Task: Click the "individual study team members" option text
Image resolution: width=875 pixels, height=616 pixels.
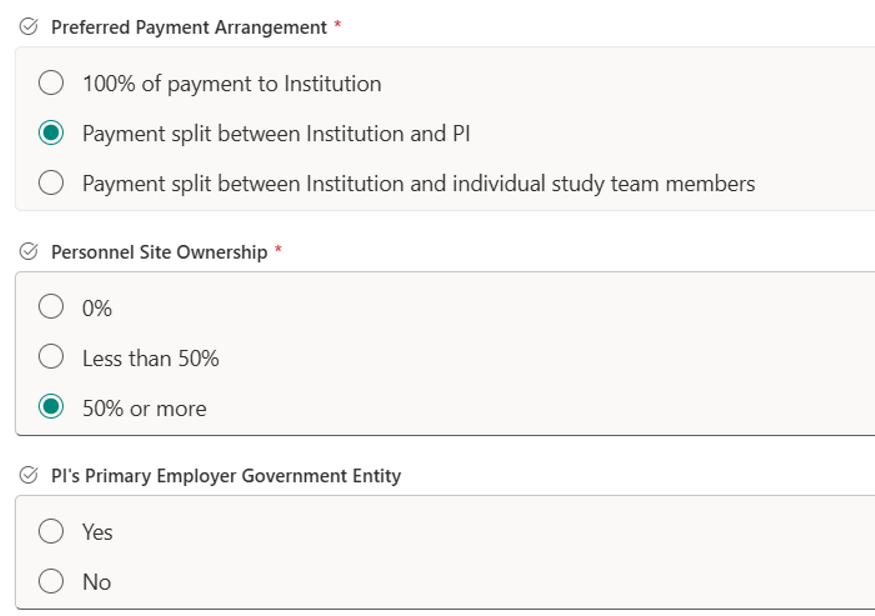Action: pyautogui.click(x=604, y=184)
